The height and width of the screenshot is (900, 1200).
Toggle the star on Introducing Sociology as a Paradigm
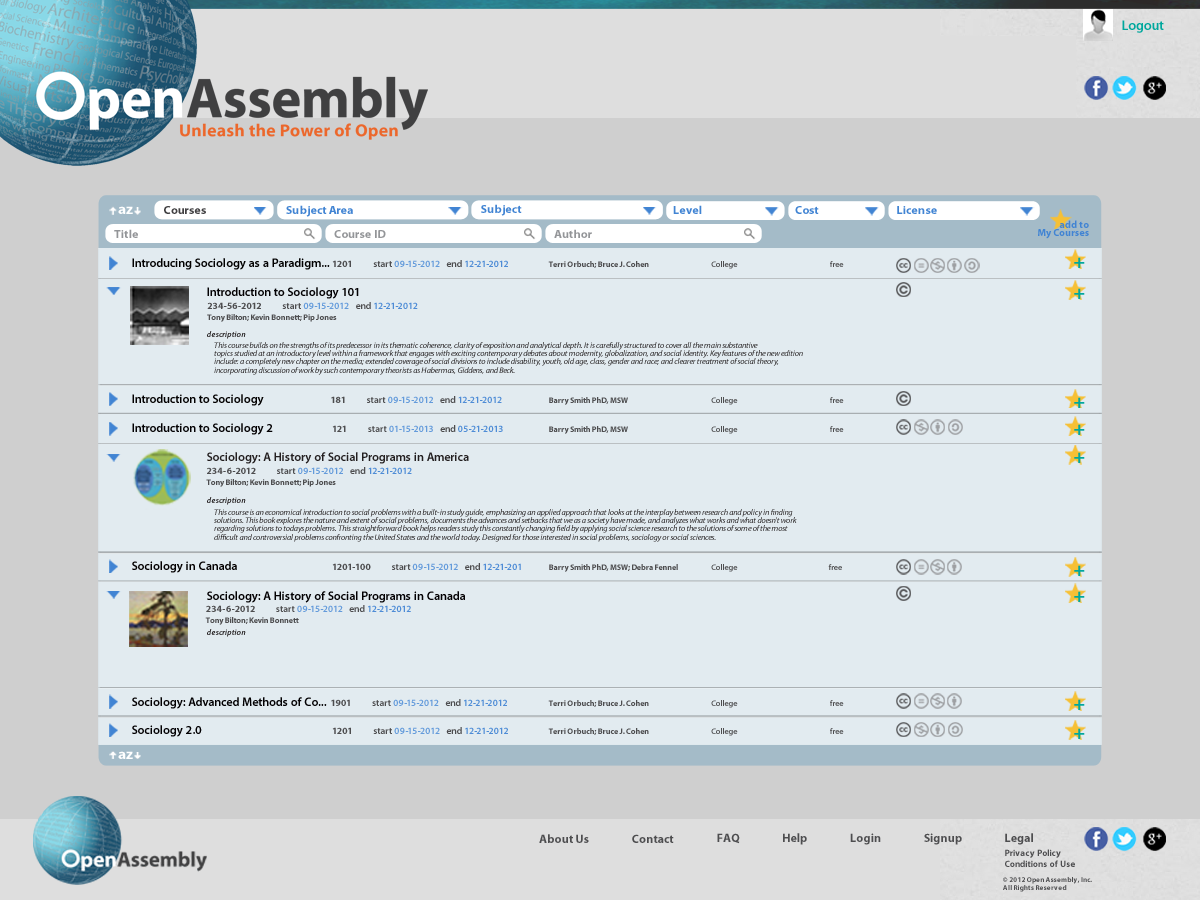(1076, 259)
